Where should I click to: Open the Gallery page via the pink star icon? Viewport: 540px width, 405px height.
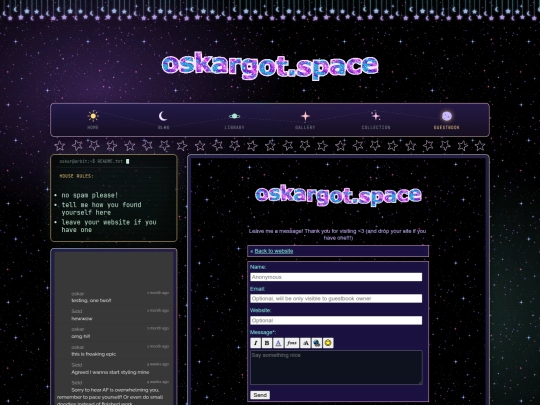[x=305, y=116]
